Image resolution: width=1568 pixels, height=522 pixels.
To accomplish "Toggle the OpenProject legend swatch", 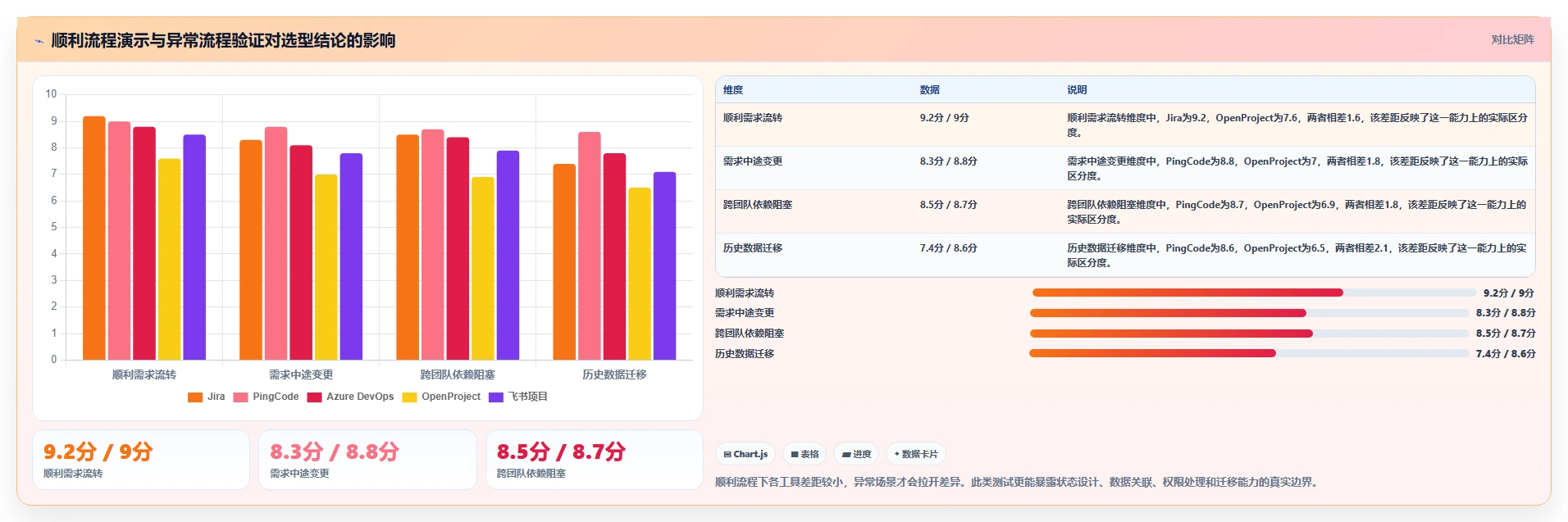I will click(409, 397).
